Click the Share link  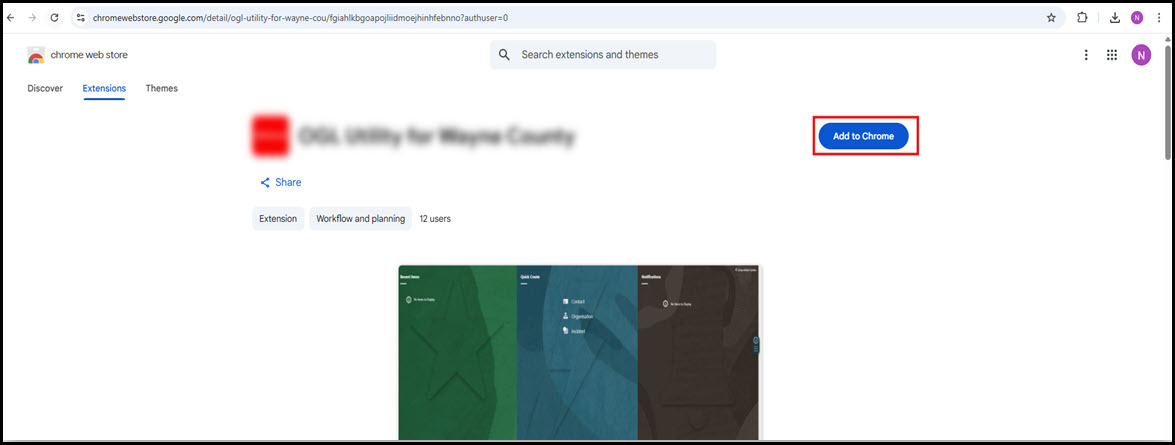[x=280, y=182]
